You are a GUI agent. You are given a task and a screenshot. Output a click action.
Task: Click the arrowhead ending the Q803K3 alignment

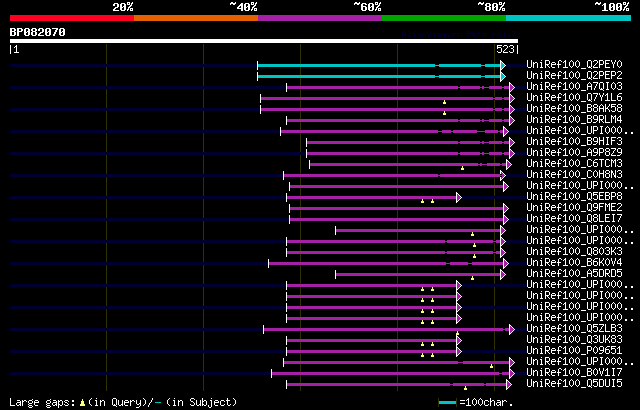pos(503,253)
